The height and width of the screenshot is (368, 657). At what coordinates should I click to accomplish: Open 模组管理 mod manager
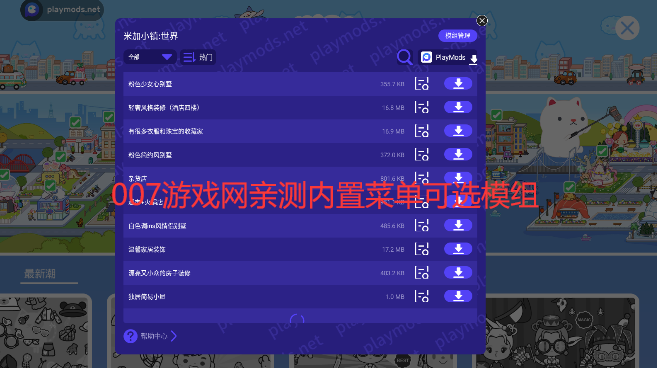458,36
